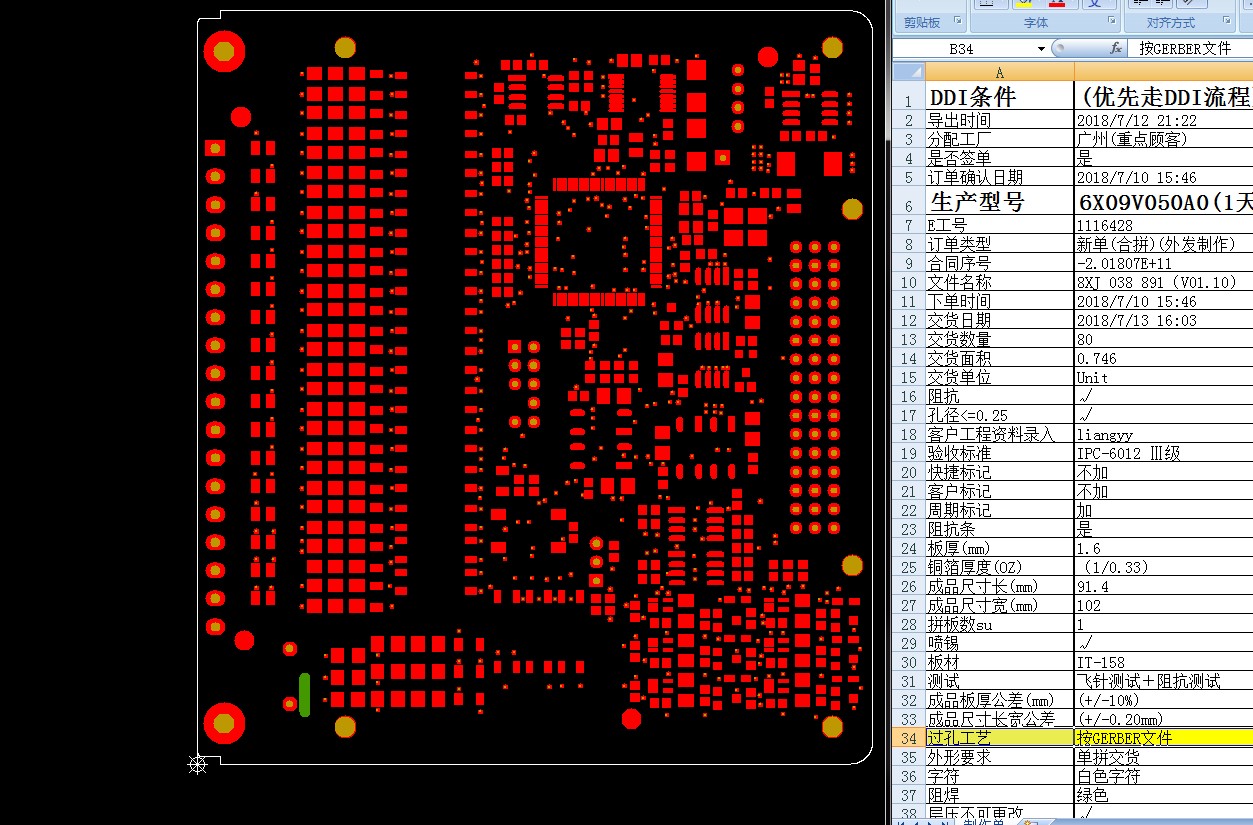
Task: Click the insert new worksheet tab icon
Action: [1031, 822]
